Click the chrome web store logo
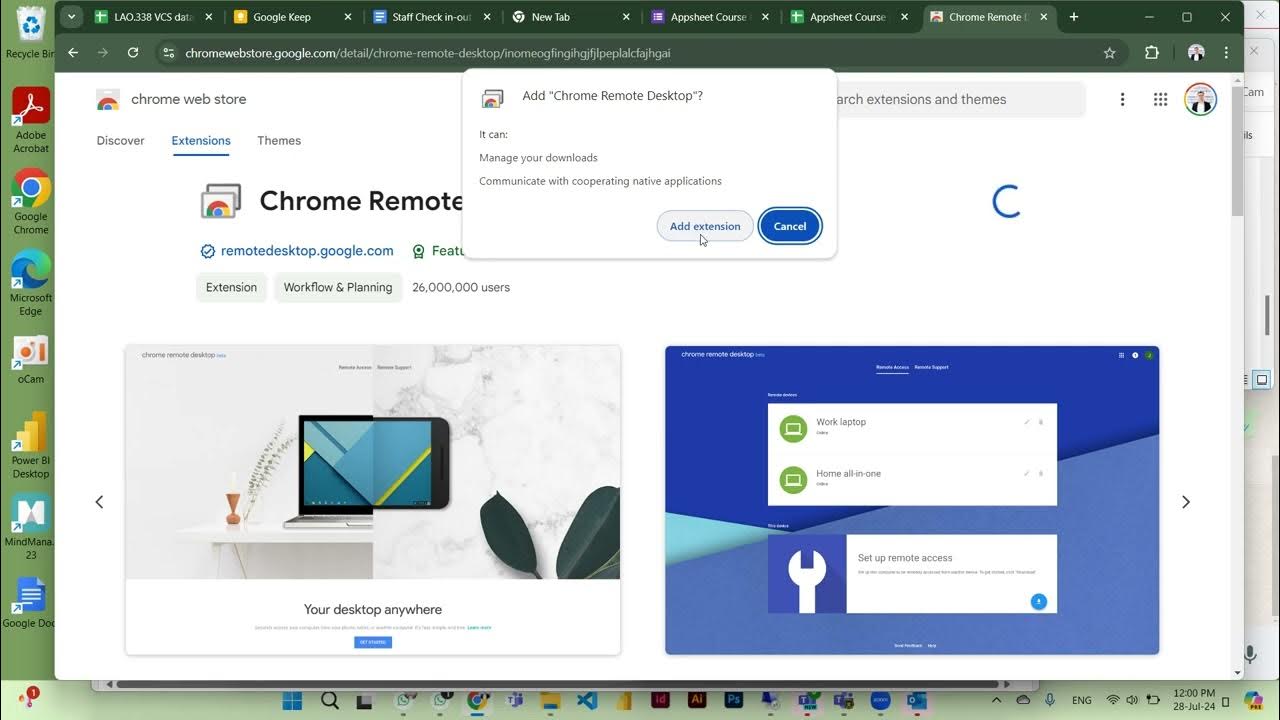The width and height of the screenshot is (1280, 720). (171, 99)
